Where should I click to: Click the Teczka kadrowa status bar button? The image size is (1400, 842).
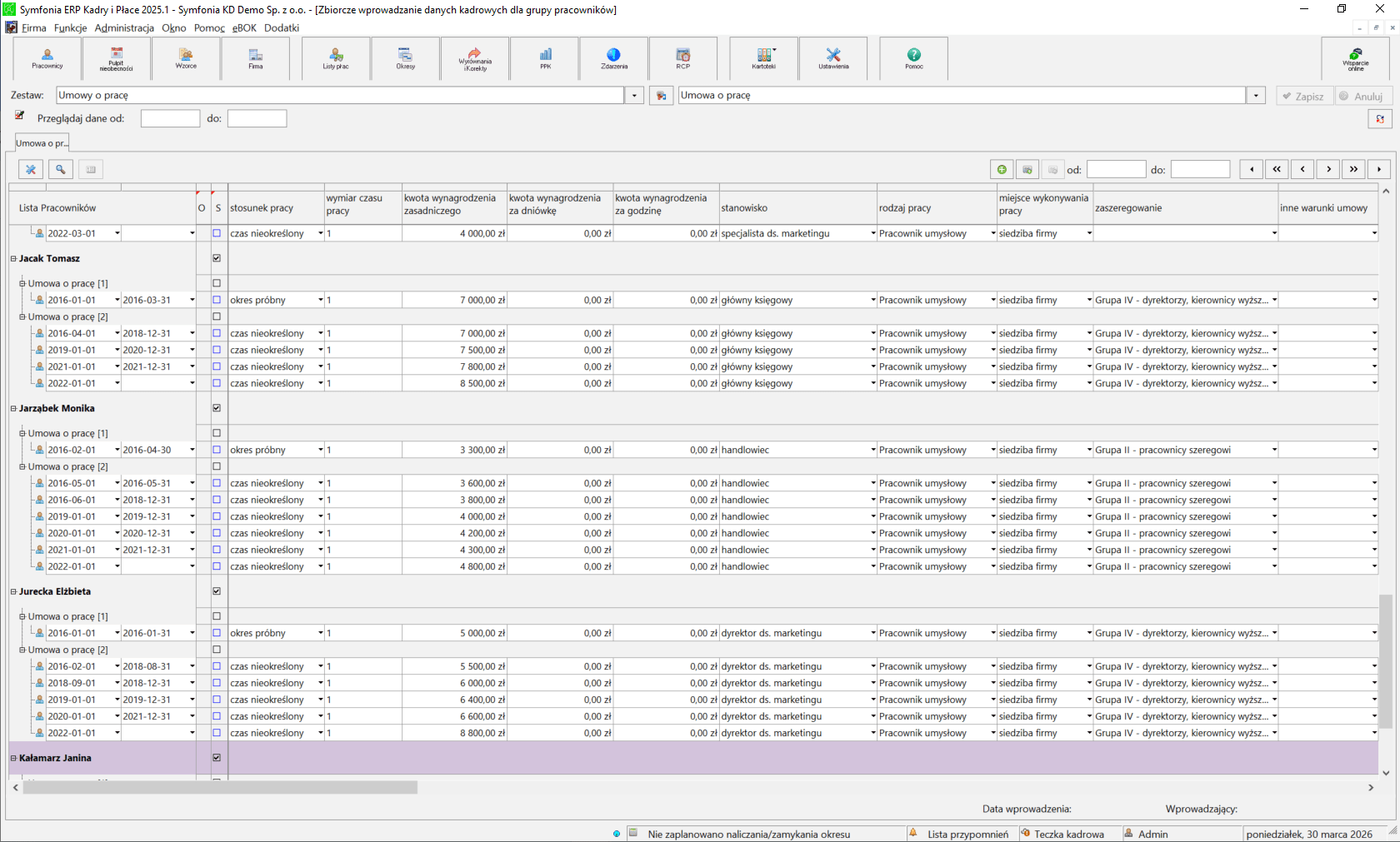(x=1068, y=834)
